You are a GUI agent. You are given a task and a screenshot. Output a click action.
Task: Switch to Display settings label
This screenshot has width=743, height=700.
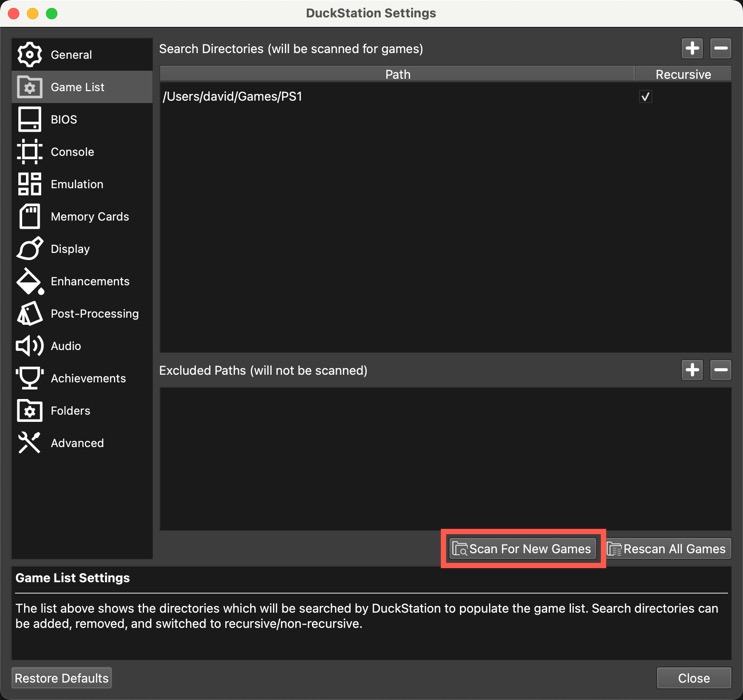point(70,249)
